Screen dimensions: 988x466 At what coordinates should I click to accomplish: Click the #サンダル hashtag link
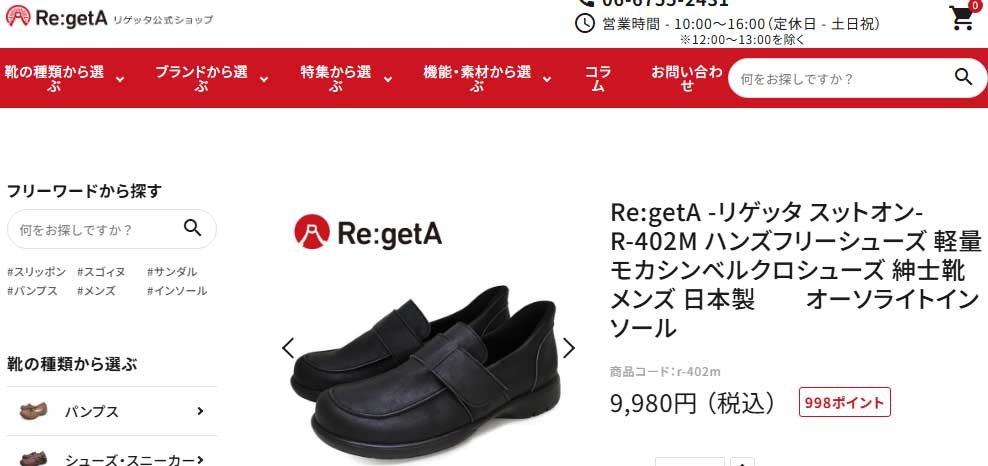coord(172,272)
